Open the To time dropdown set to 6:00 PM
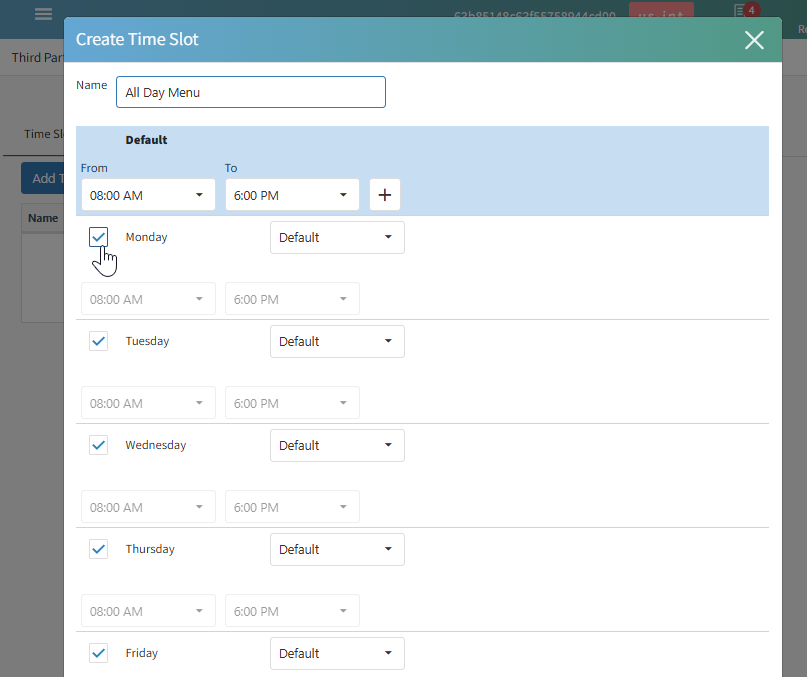Image resolution: width=807 pixels, height=677 pixels. tap(291, 194)
